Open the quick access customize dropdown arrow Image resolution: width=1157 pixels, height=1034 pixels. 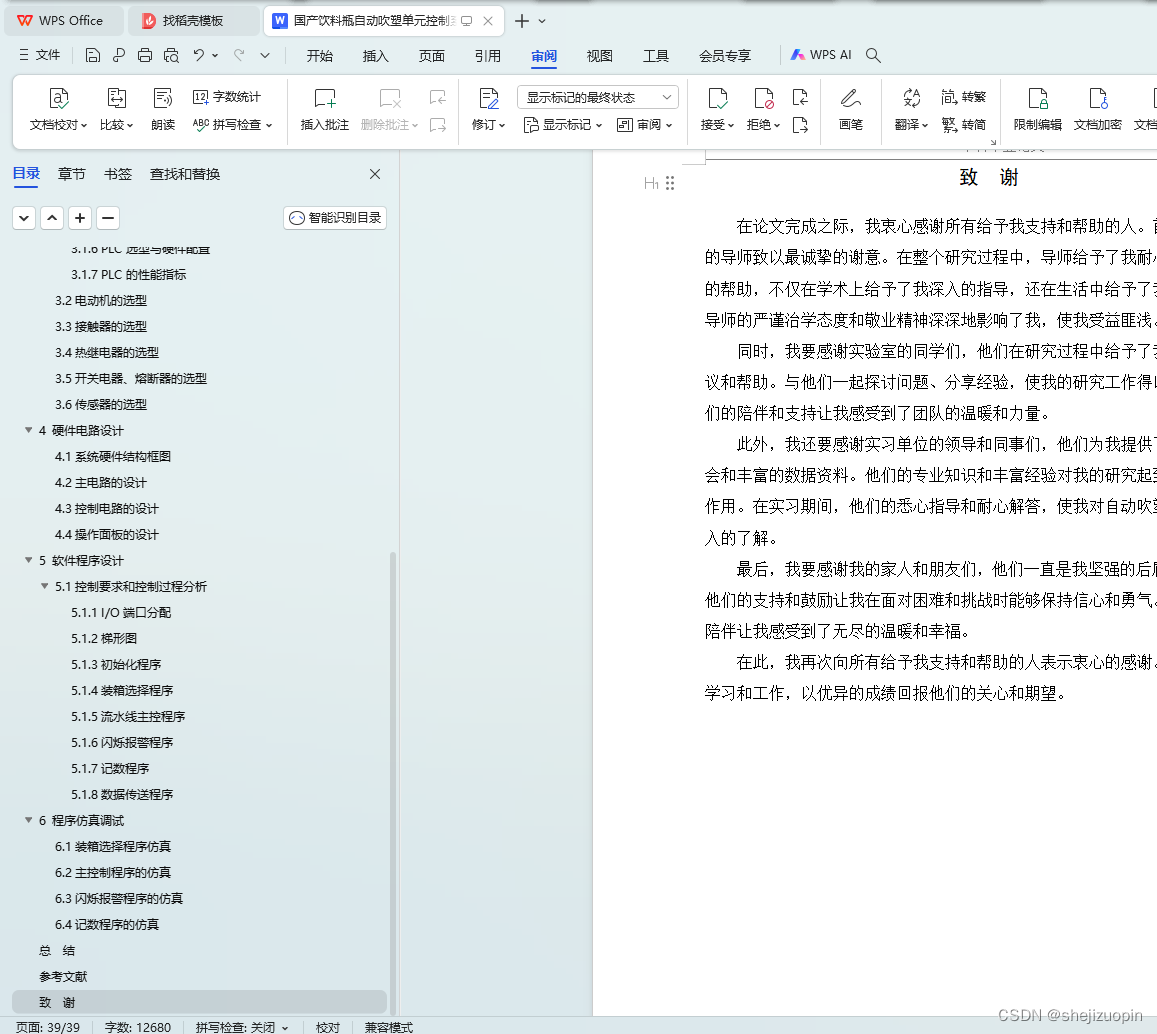coord(265,55)
